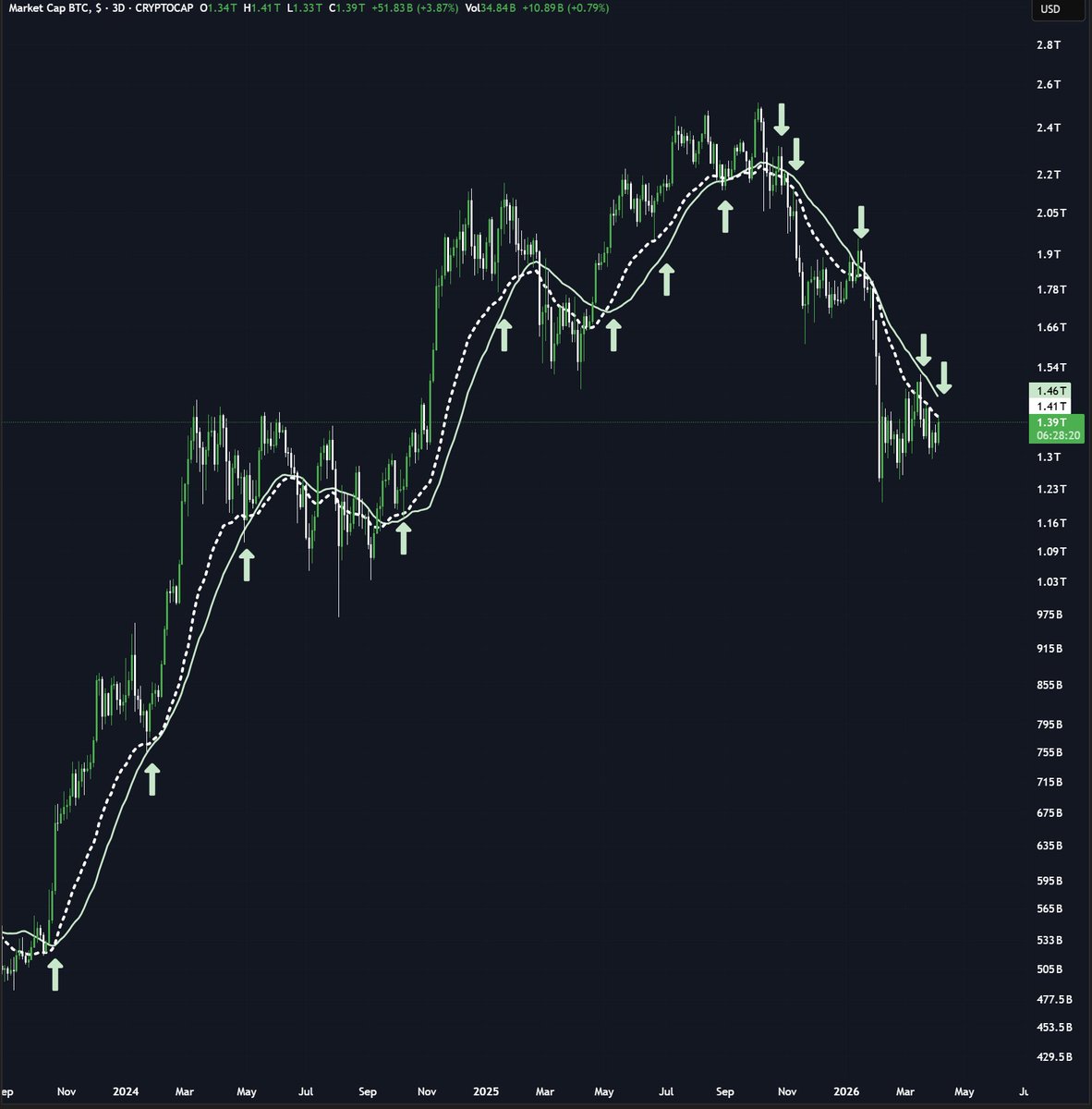Click the 1.9T price axis label
The height and width of the screenshot is (1109, 1092).
pyautogui.click(x=1049, y=254)
